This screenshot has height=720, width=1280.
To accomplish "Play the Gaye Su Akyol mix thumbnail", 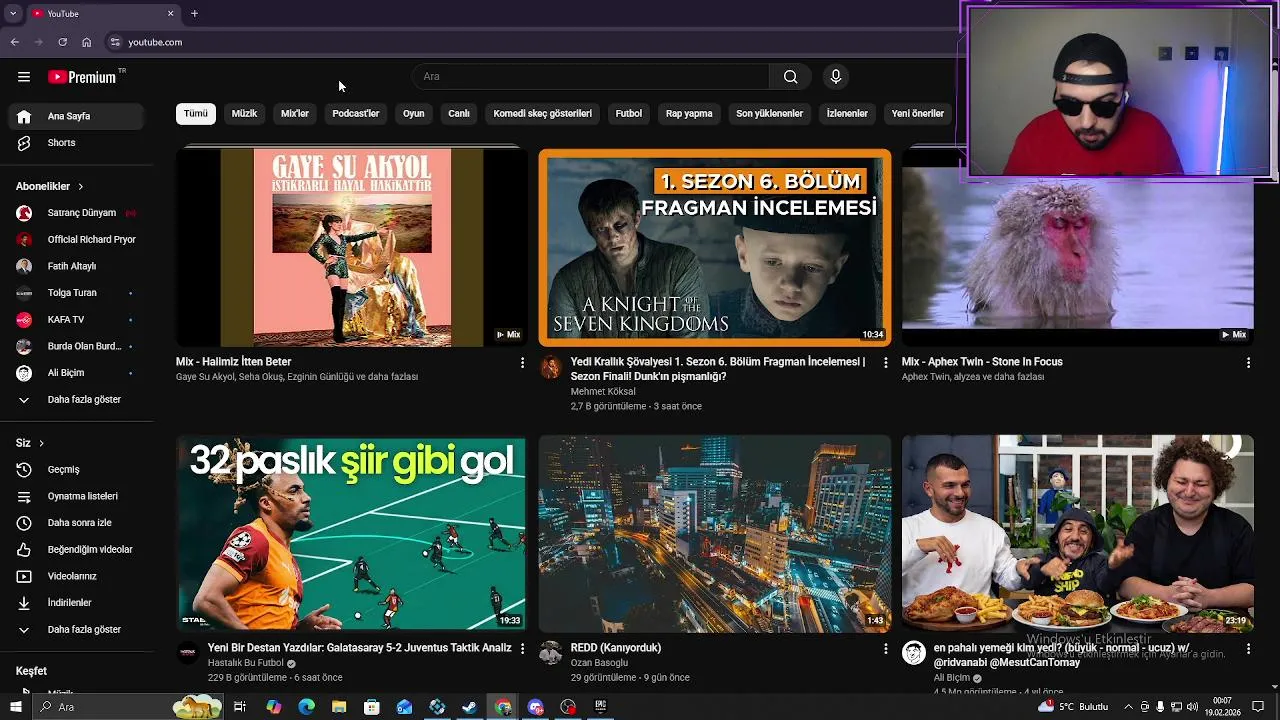I will click(351, 247).
